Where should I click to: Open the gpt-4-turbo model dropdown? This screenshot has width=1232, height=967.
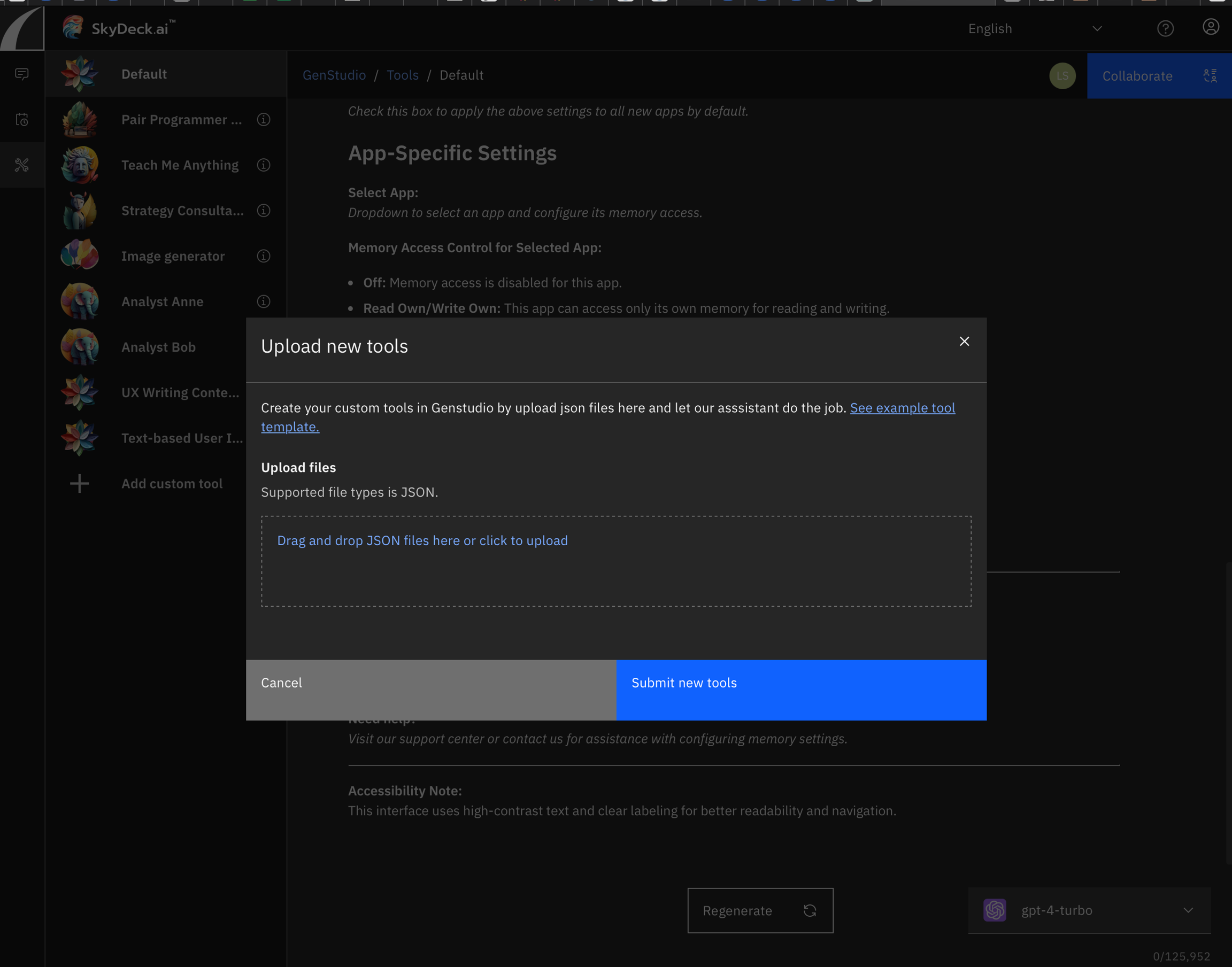(x=1089, y=910)
